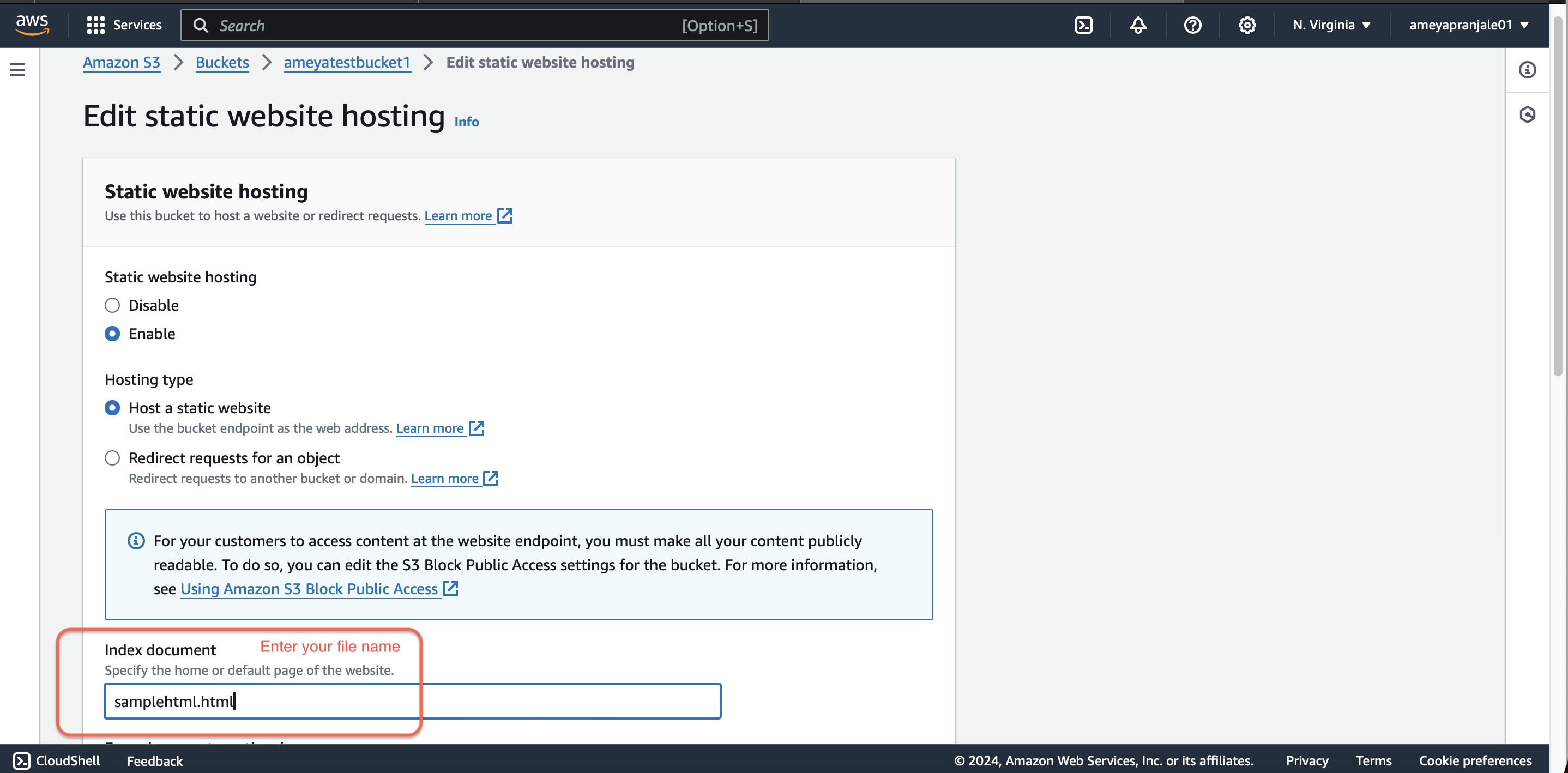Focus the top Search field
The image size is (1568, 773).
(475, 25)
